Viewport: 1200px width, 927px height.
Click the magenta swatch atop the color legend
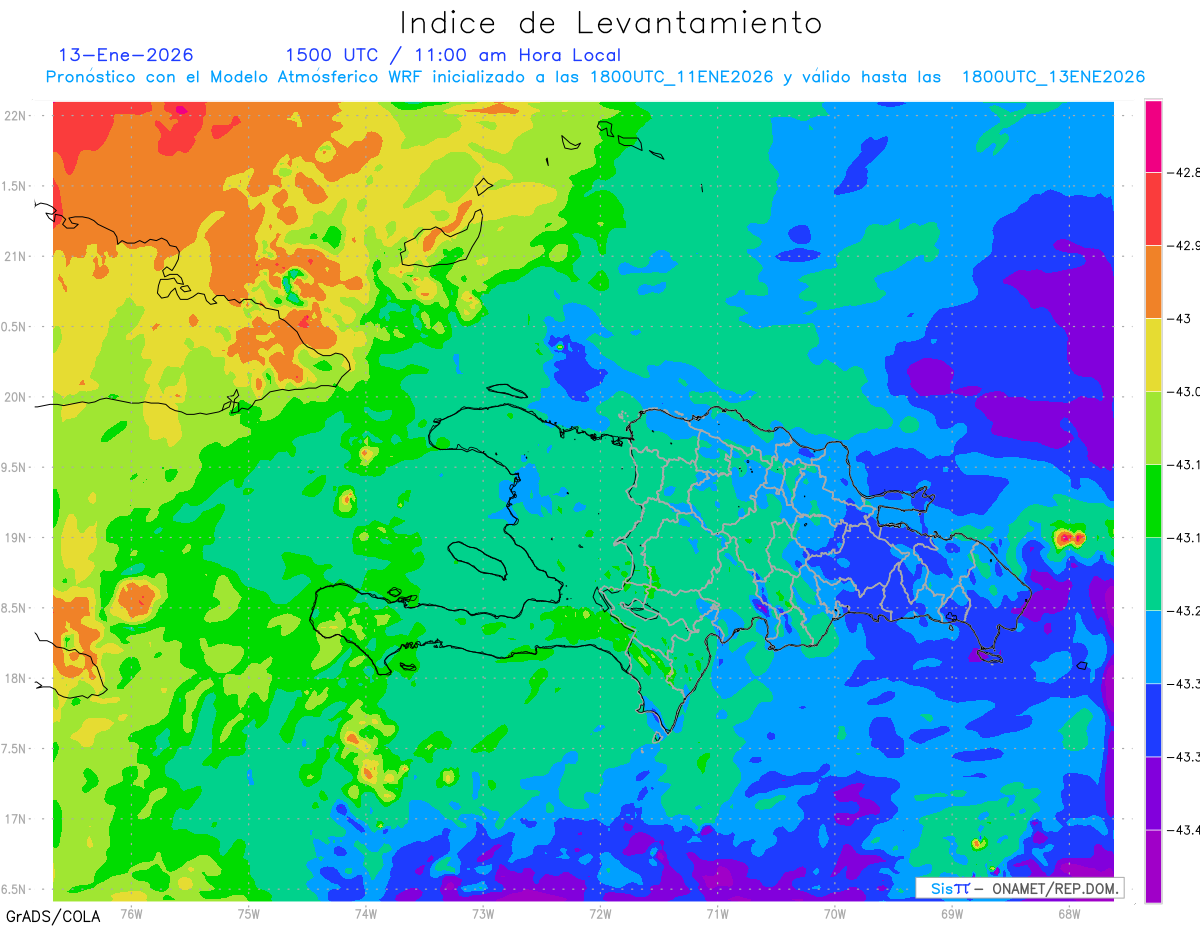[x=1153, y=136]
